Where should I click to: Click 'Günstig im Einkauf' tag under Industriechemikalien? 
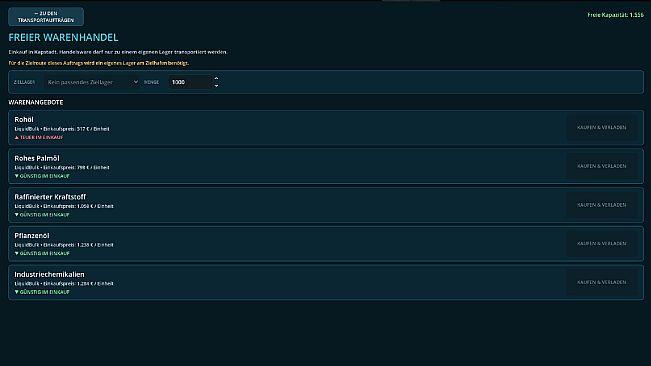pos(42,292)
